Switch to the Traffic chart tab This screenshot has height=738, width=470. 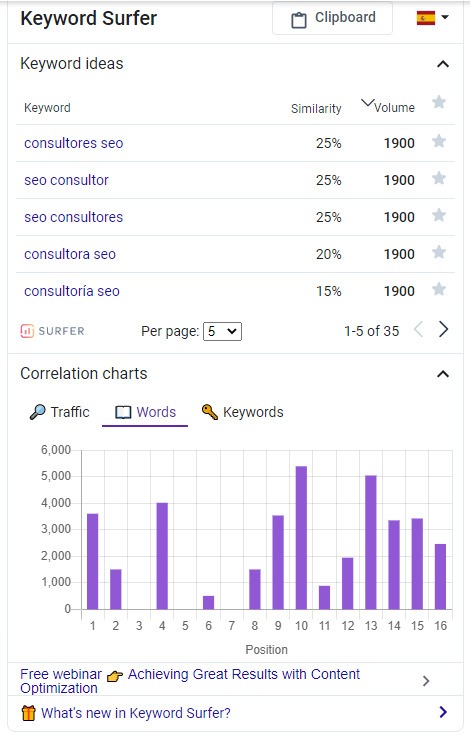(x=60, y=412)
